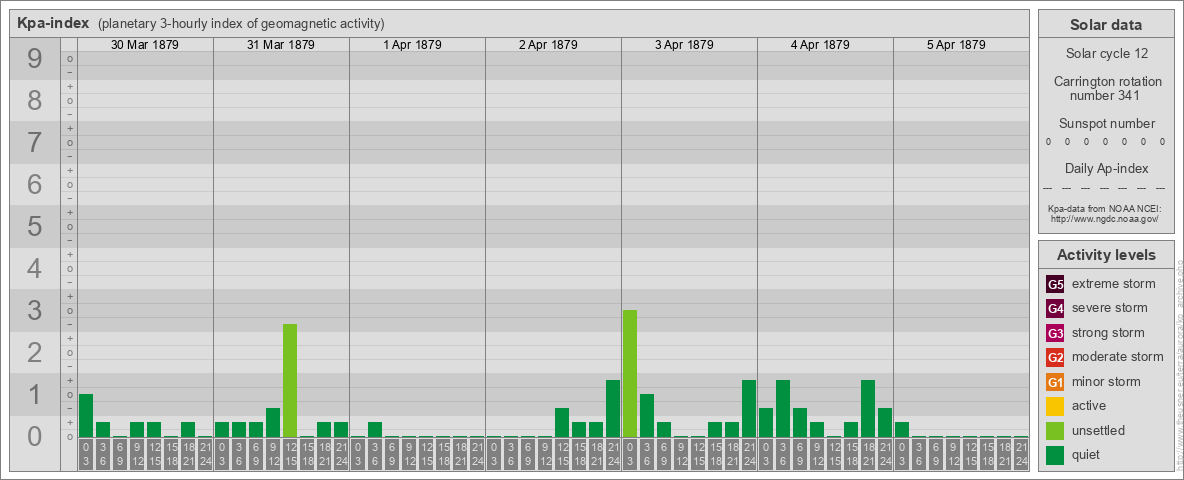This screenshot has width=1184, height=480.
Task: Click the 4 Apr 1879 date header
Action: click(820, 45)
